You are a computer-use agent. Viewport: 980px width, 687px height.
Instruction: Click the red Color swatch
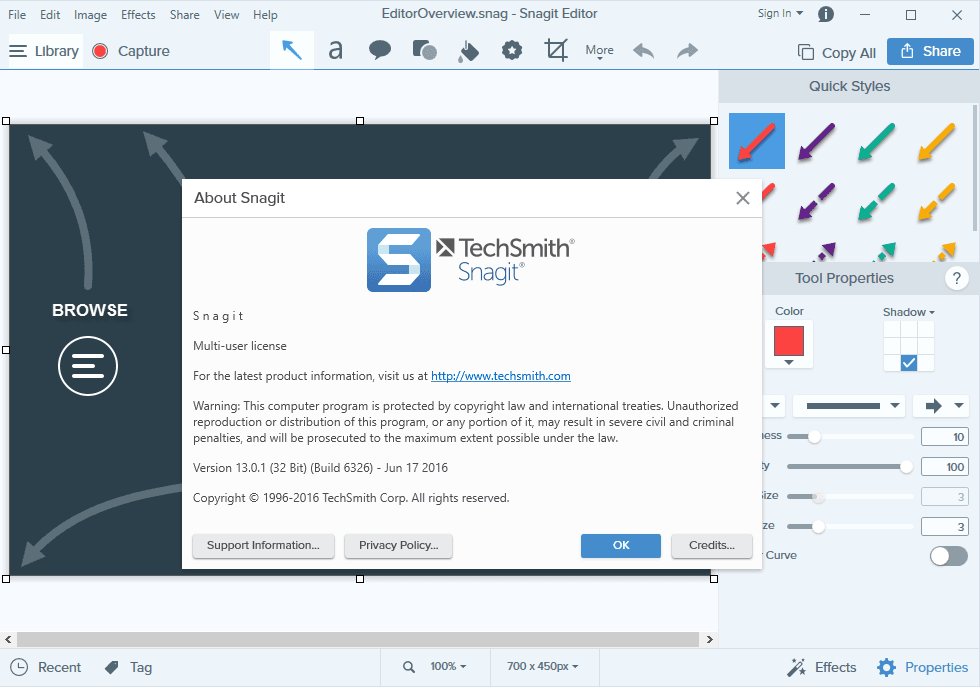pyautogui.click(x=789, y=341)
